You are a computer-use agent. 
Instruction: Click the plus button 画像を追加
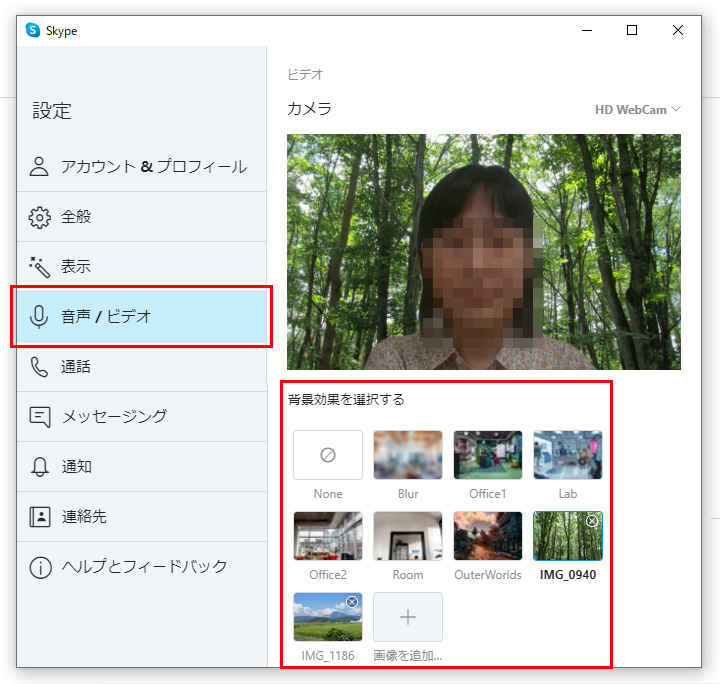(408, 617)
